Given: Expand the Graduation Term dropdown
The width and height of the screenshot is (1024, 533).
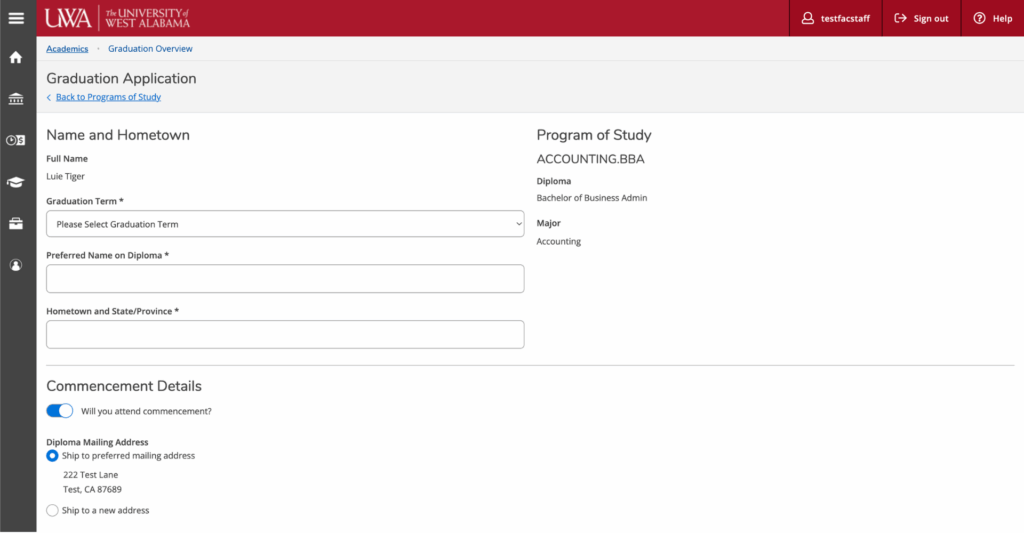Looking at the screenshot, I should click(285, 224).
